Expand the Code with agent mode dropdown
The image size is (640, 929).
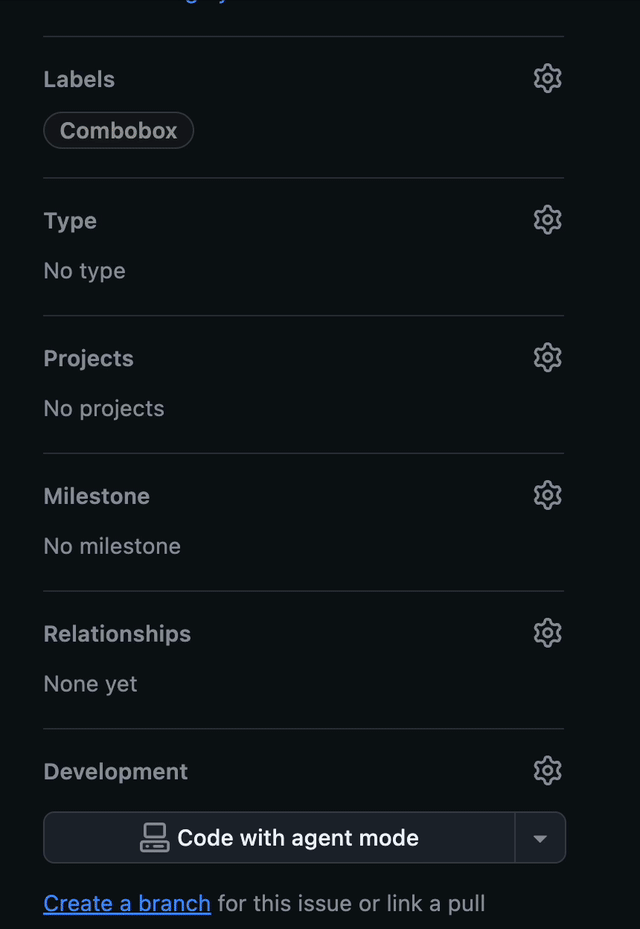click(x=541, y=837)
